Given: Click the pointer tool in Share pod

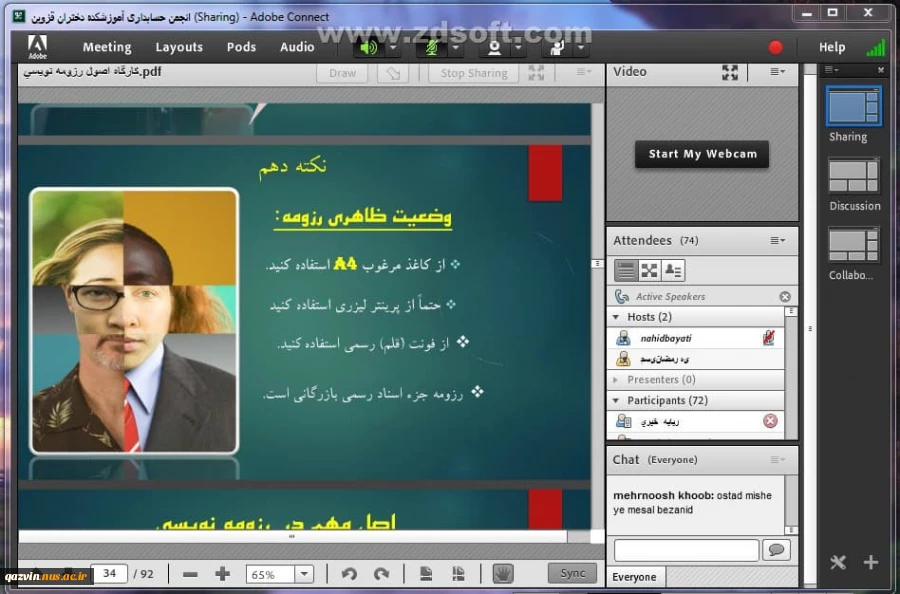Looking at the screenshot, I should 393,73.
